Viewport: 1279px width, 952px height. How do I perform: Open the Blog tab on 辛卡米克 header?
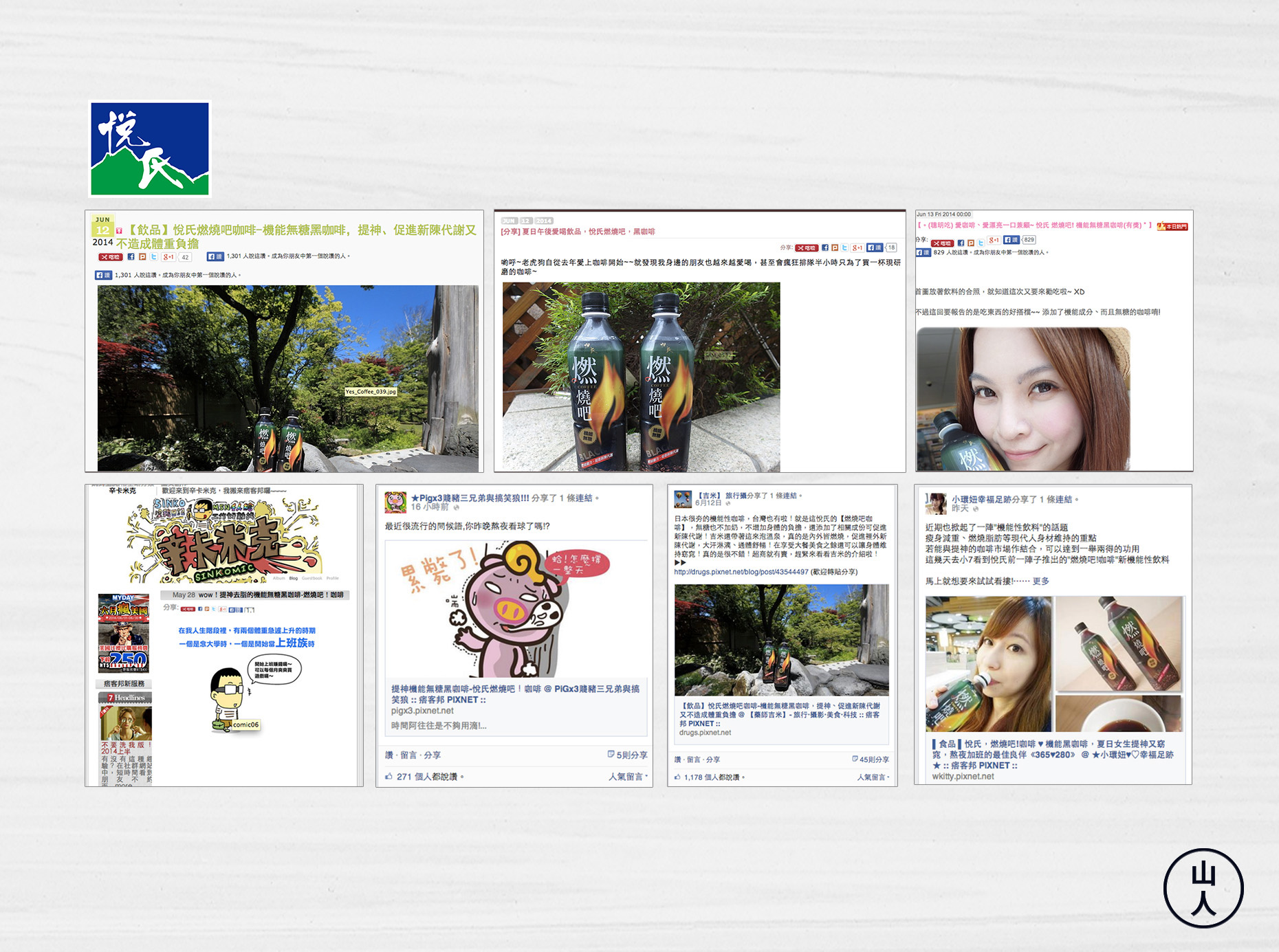pos(294,578)
